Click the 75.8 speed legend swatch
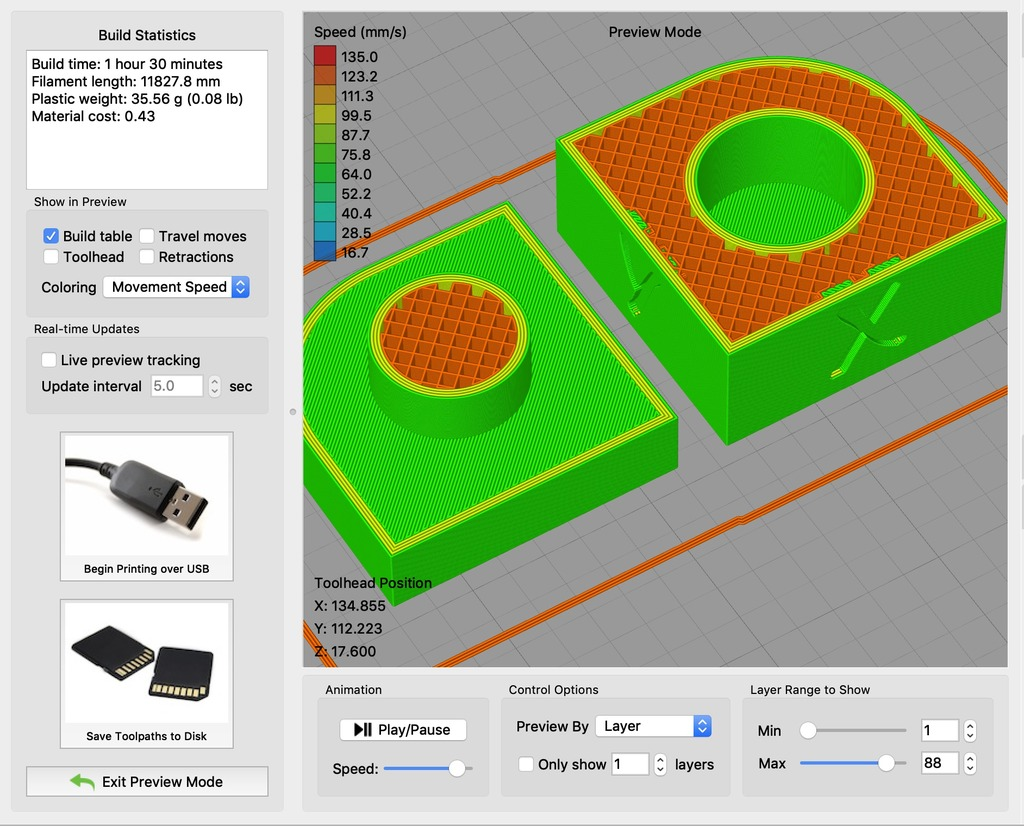1024x826 pixels. tap(325, 153)
